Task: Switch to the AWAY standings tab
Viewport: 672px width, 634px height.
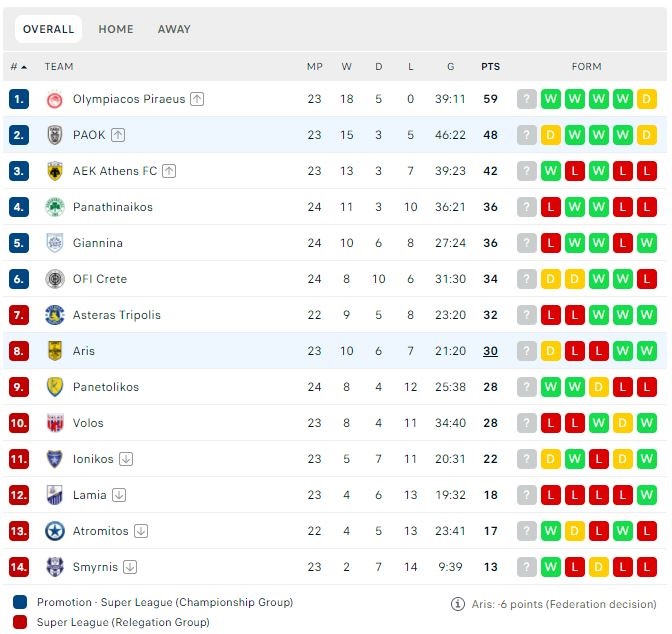Action: [x=174, y=29]
